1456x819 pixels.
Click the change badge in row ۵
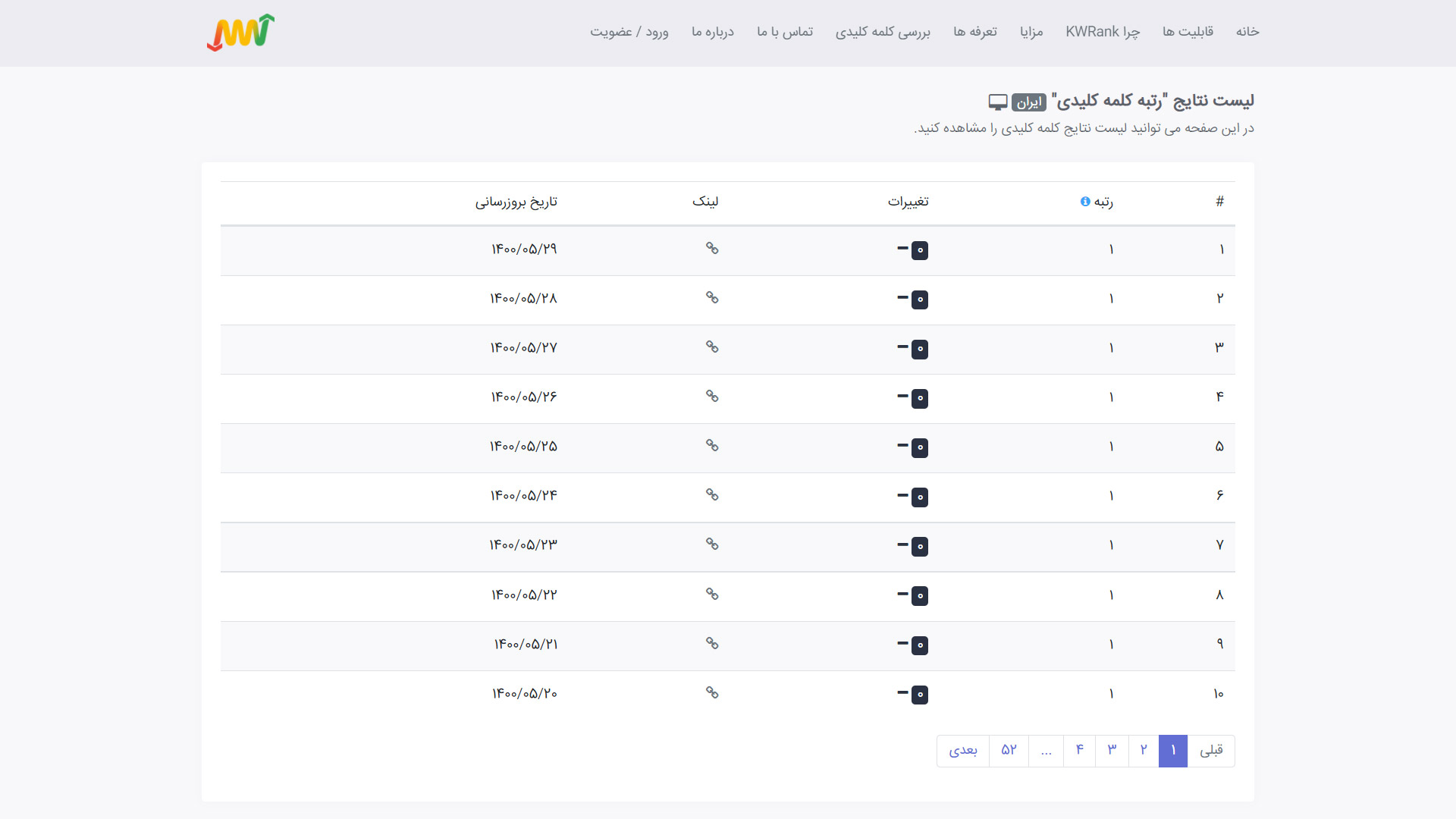920,447
